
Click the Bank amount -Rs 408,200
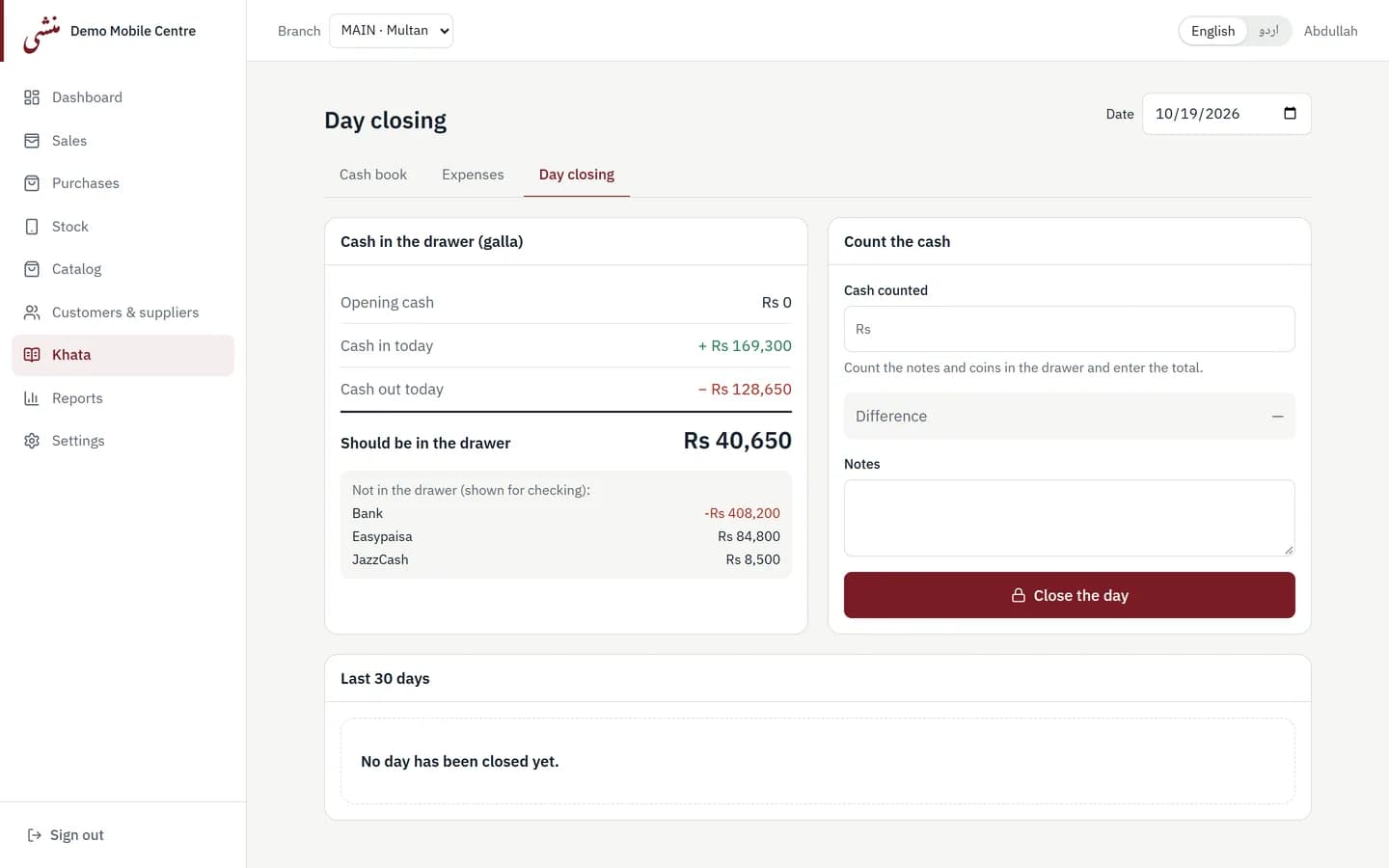coord(742,513)
